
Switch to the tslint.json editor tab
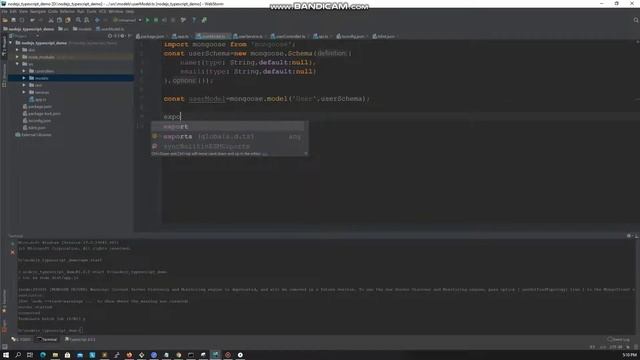(x=384, y=36)
